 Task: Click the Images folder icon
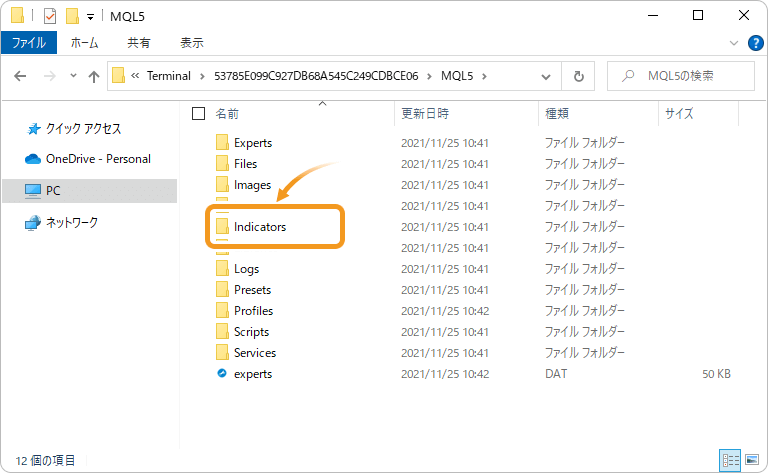(x=222, y=185)
